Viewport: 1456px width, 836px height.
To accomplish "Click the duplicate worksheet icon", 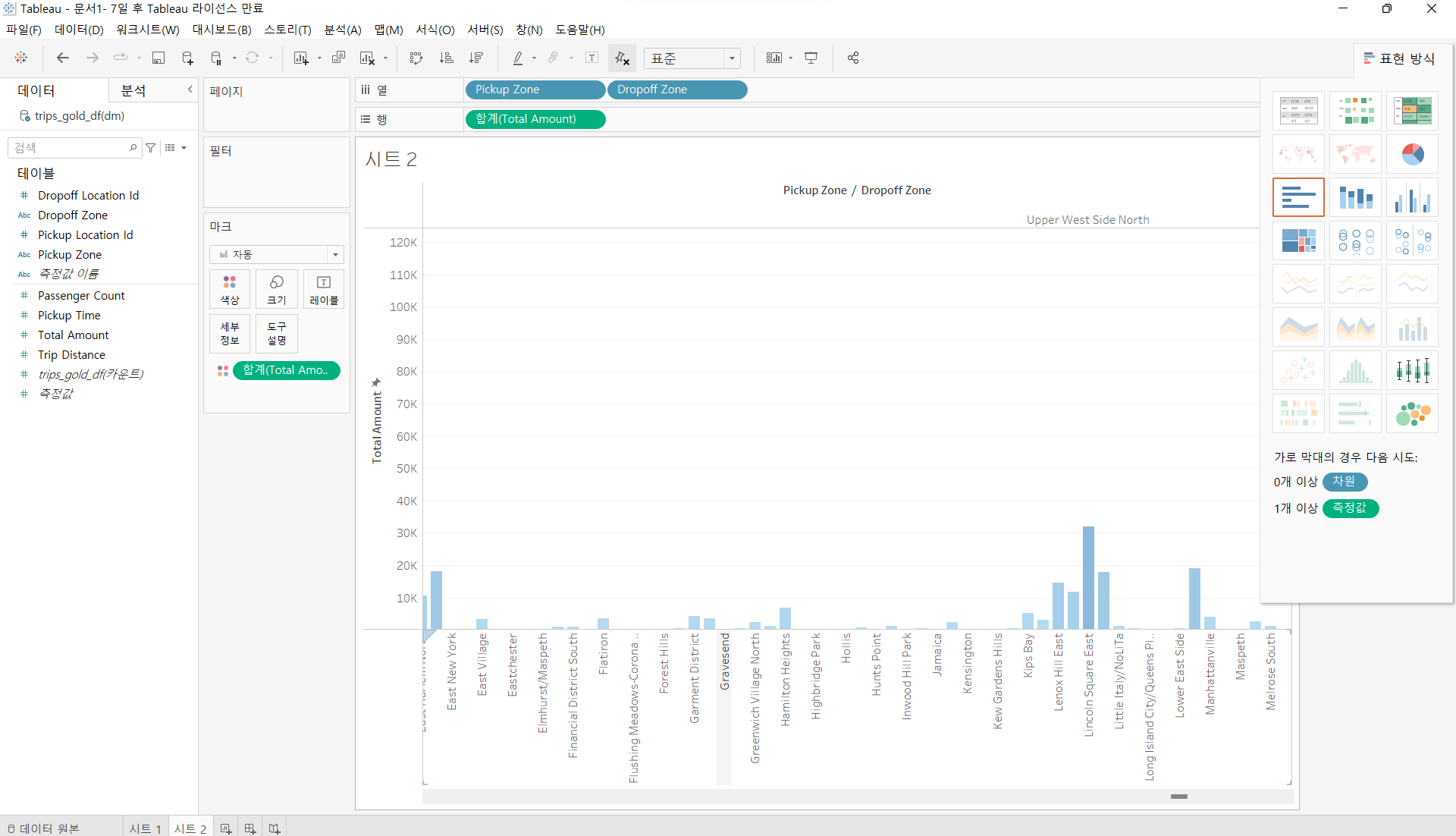I will pos(338,58).
